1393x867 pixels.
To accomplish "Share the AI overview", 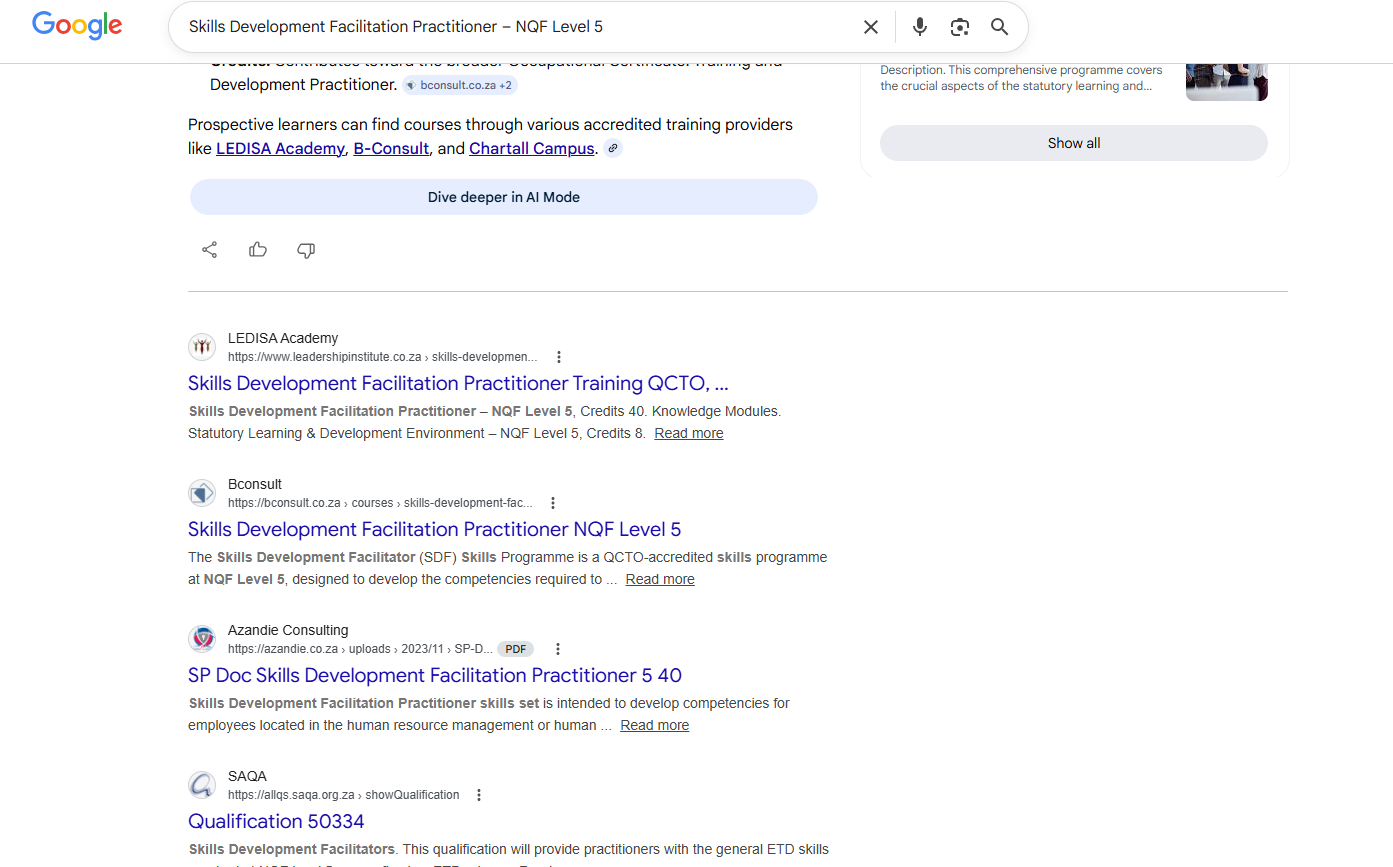I will (210, 250).
